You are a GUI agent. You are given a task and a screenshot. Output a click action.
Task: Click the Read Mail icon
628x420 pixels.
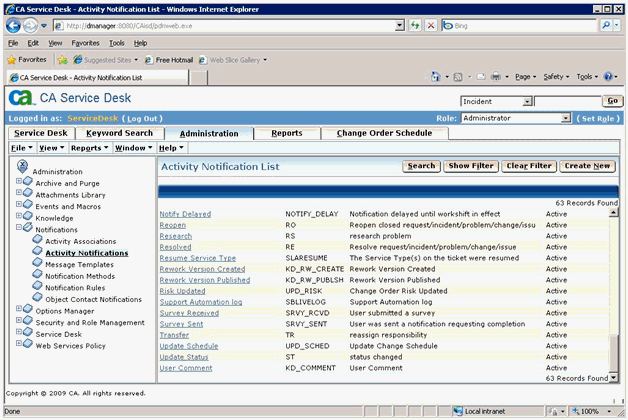coord(481,77)
